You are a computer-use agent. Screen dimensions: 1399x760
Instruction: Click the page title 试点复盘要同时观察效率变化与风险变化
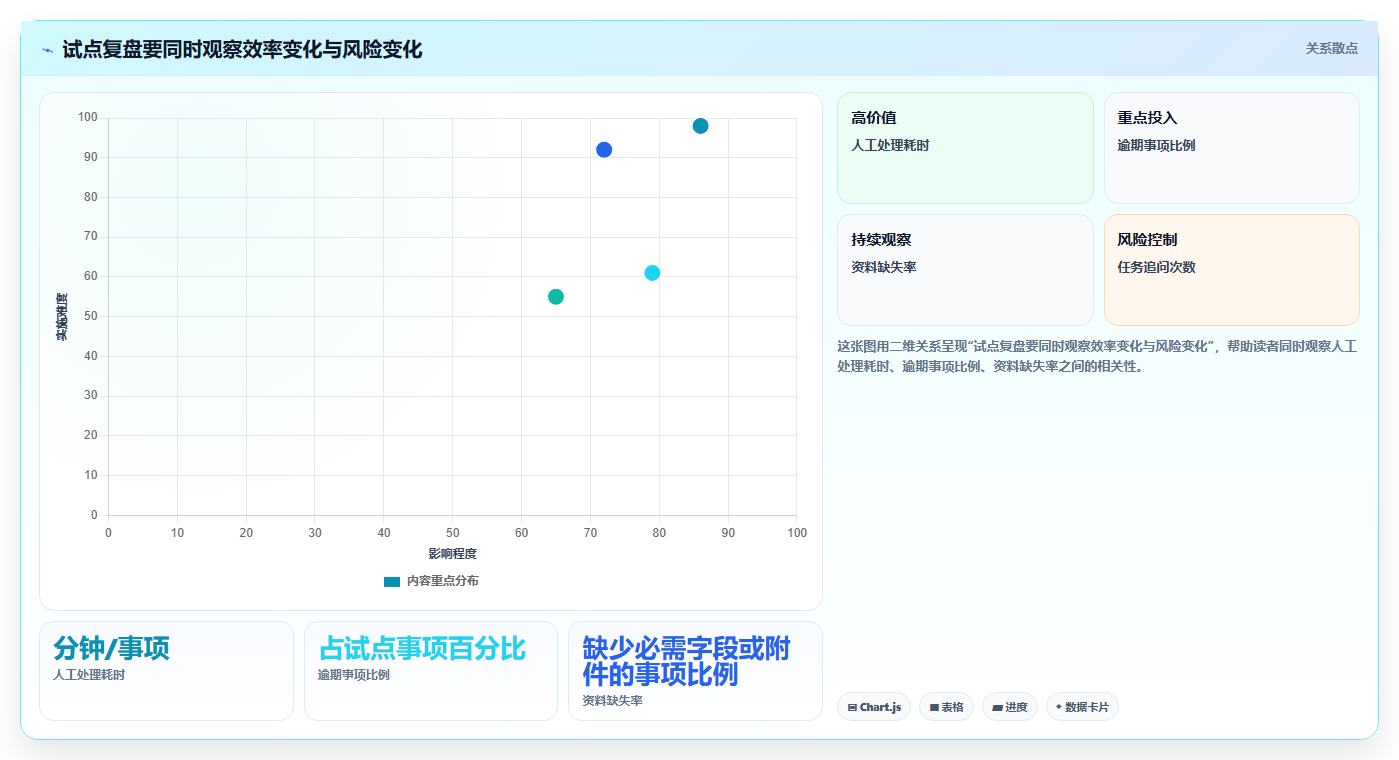[x=242, y=49]
